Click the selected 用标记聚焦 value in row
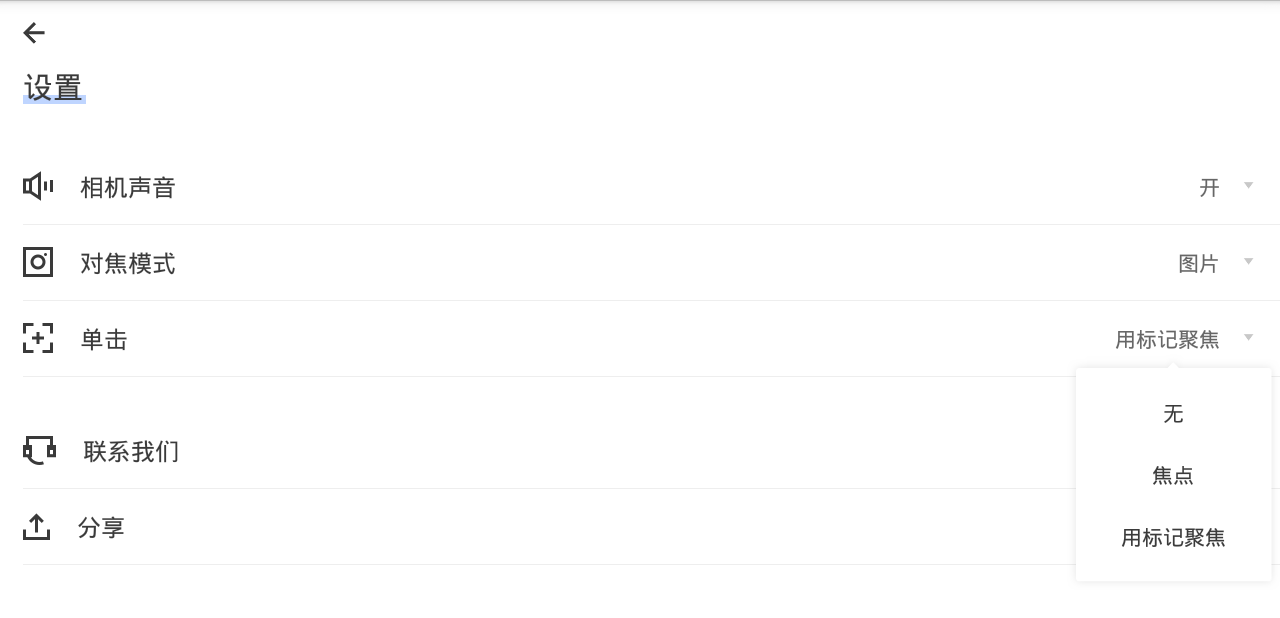Screen dimensions: 1280x618 (x=1168, y=340)
